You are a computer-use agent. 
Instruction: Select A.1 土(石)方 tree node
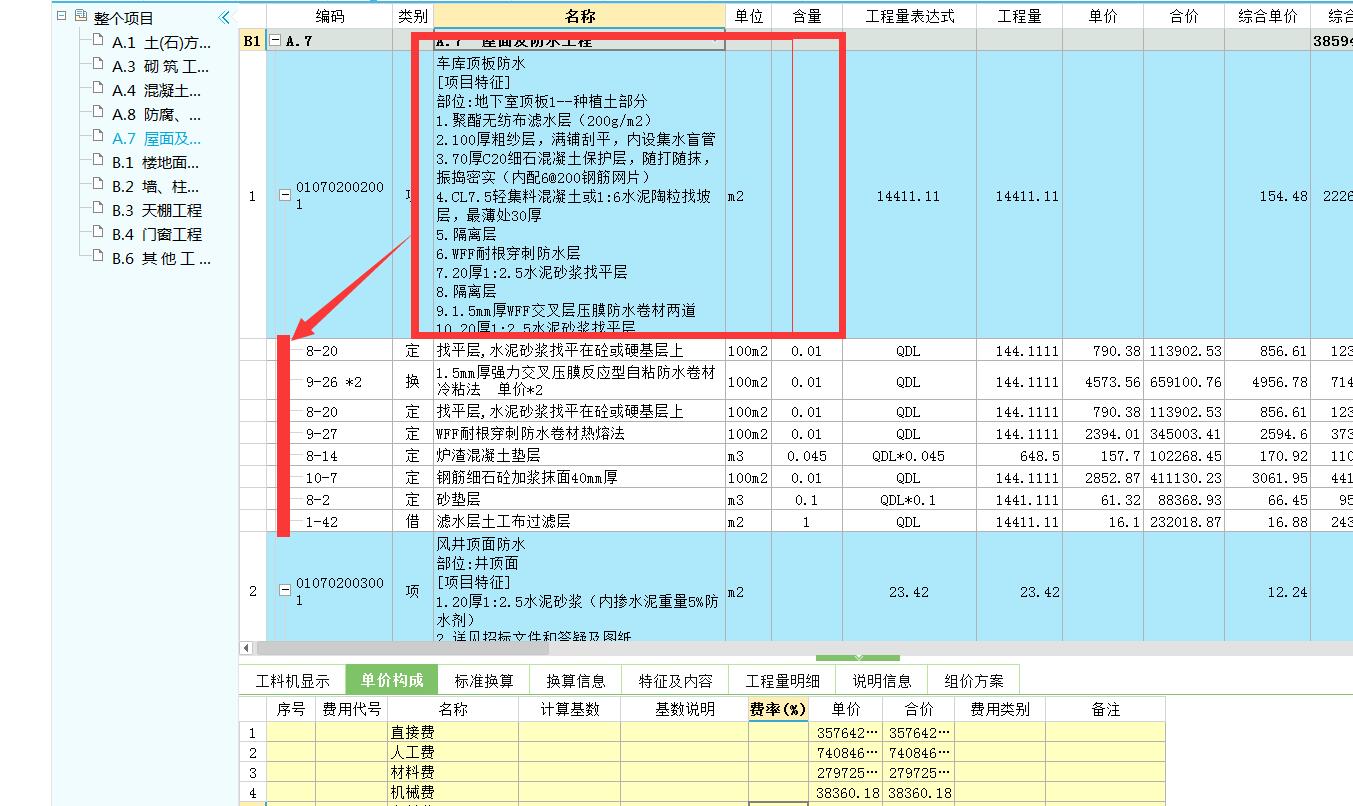[x=161, y=42]
